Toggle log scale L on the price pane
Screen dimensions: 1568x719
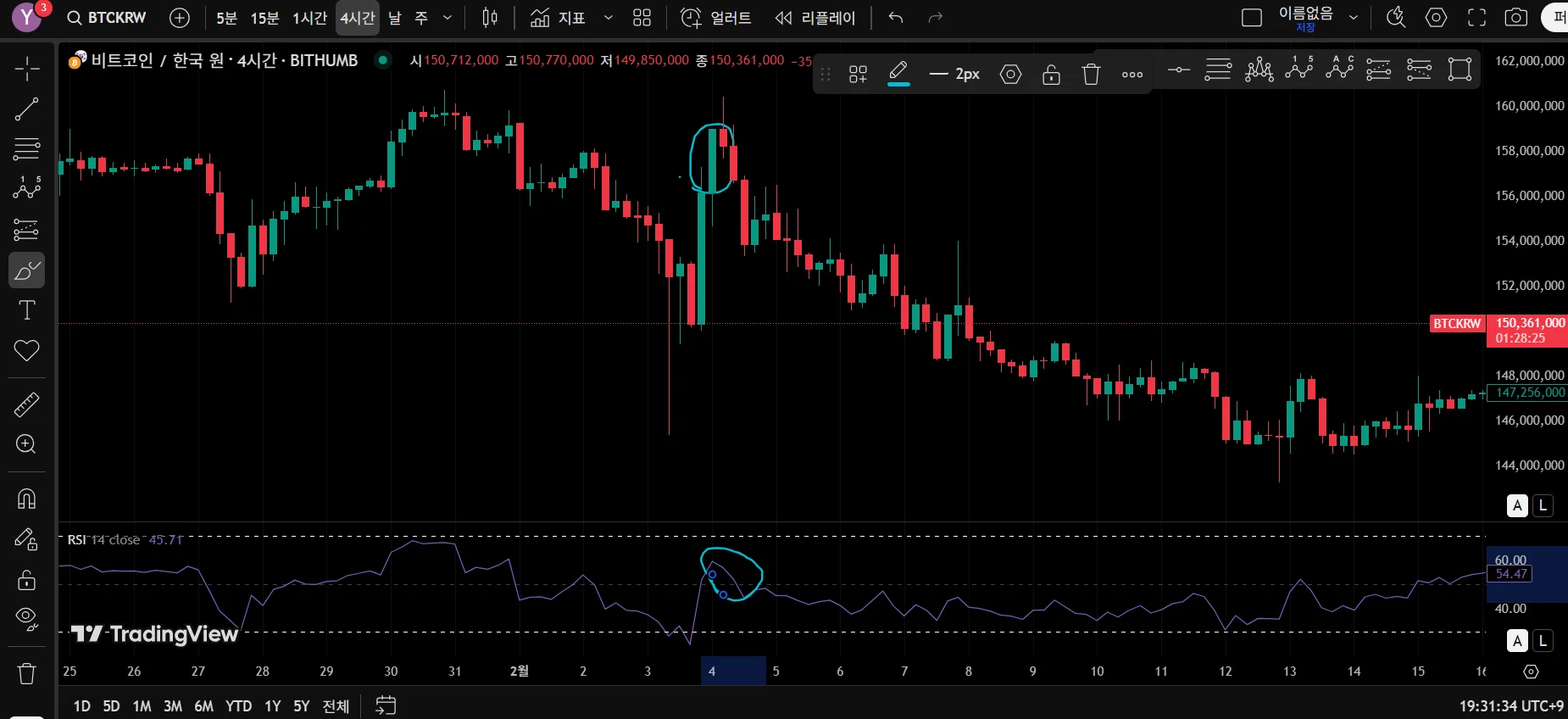pyautogui.click(x=1543, y=506)
